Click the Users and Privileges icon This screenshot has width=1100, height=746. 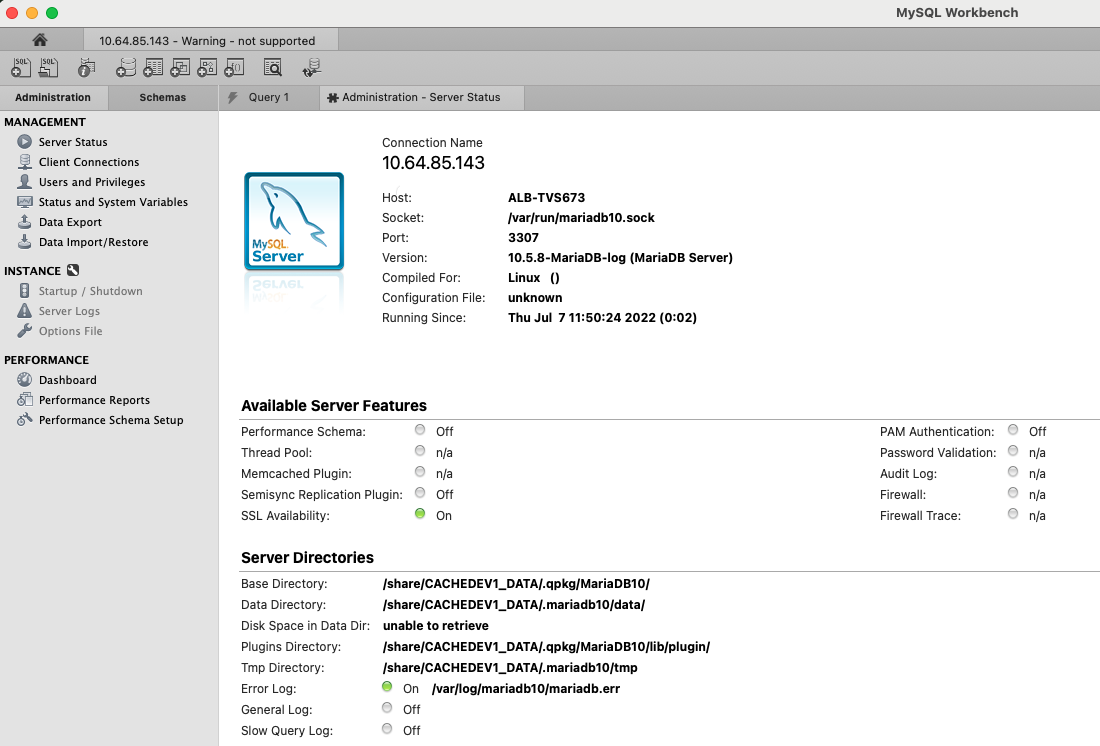pos(25,182)
